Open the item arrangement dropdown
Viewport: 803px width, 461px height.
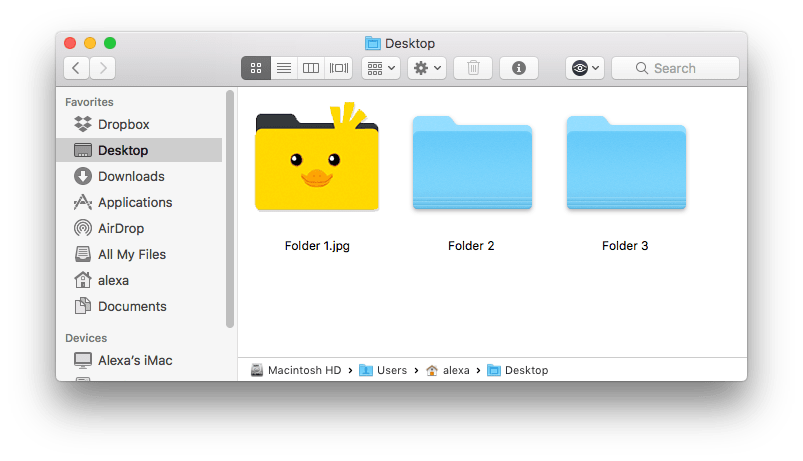click(x=381, y=68)
